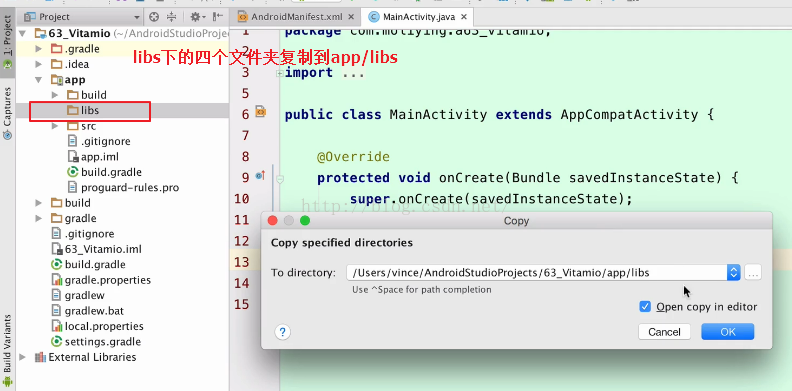This screenshot has height=391, width=792.
Task: Select settings.gradle file
Action: 103,341
